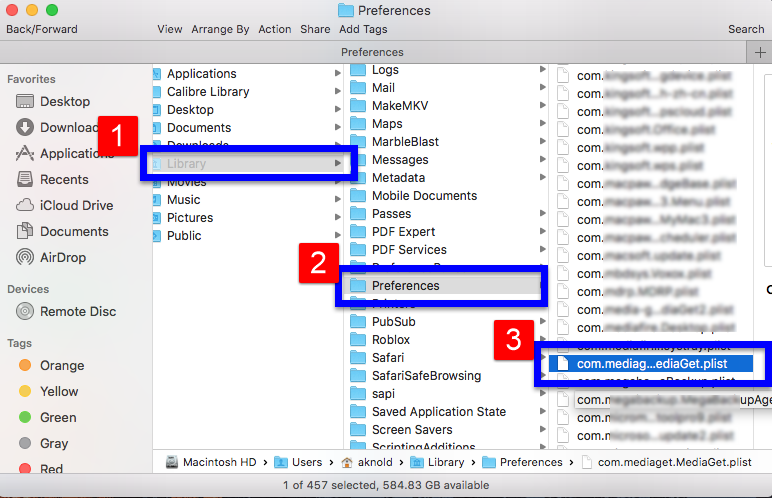Click the Remote Disc device icon

pos(24,311)
